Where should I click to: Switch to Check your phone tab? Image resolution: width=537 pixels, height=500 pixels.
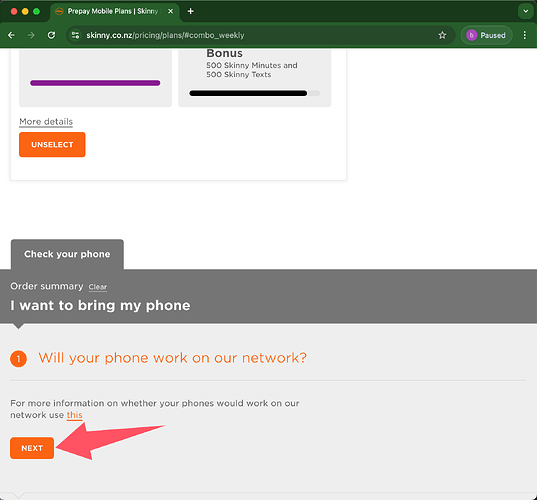tap(67, 254)
